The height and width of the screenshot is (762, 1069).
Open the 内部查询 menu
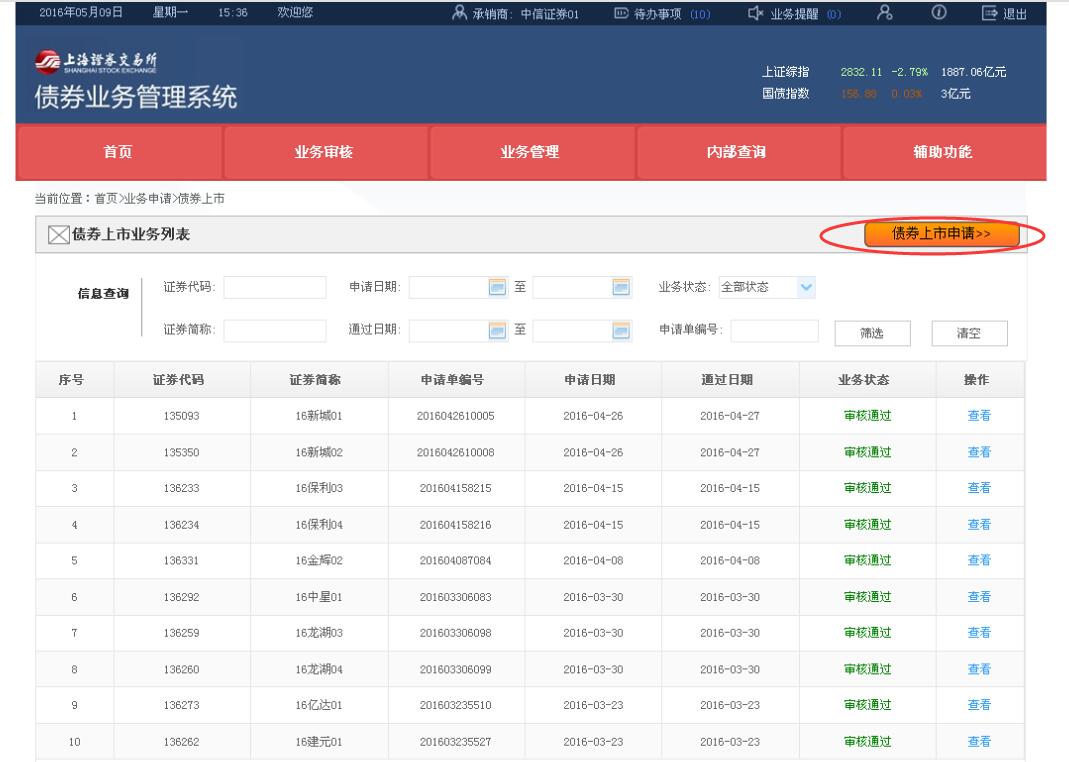736,151
